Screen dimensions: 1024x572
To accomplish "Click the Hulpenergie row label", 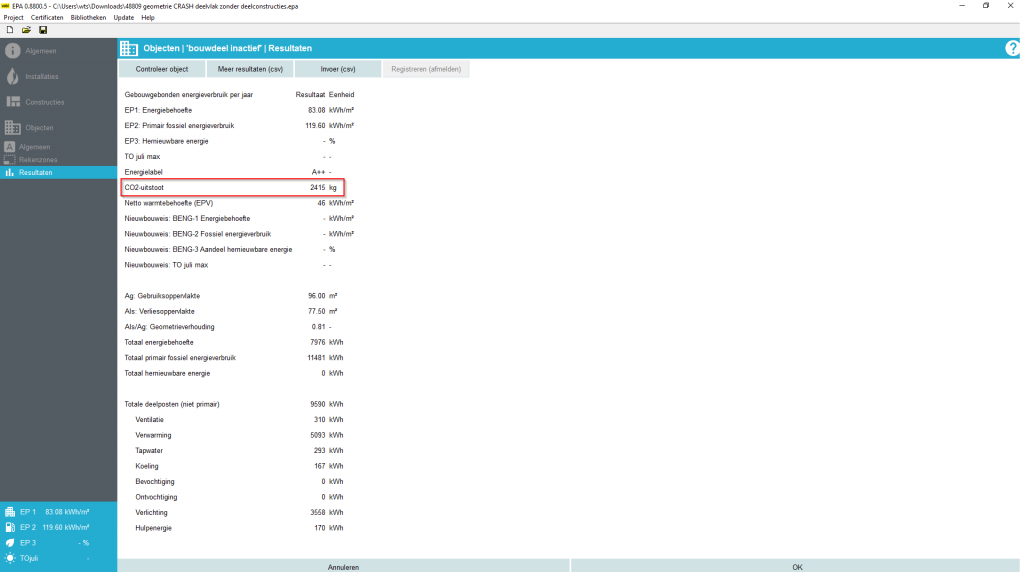I will (x=153, y=528).
